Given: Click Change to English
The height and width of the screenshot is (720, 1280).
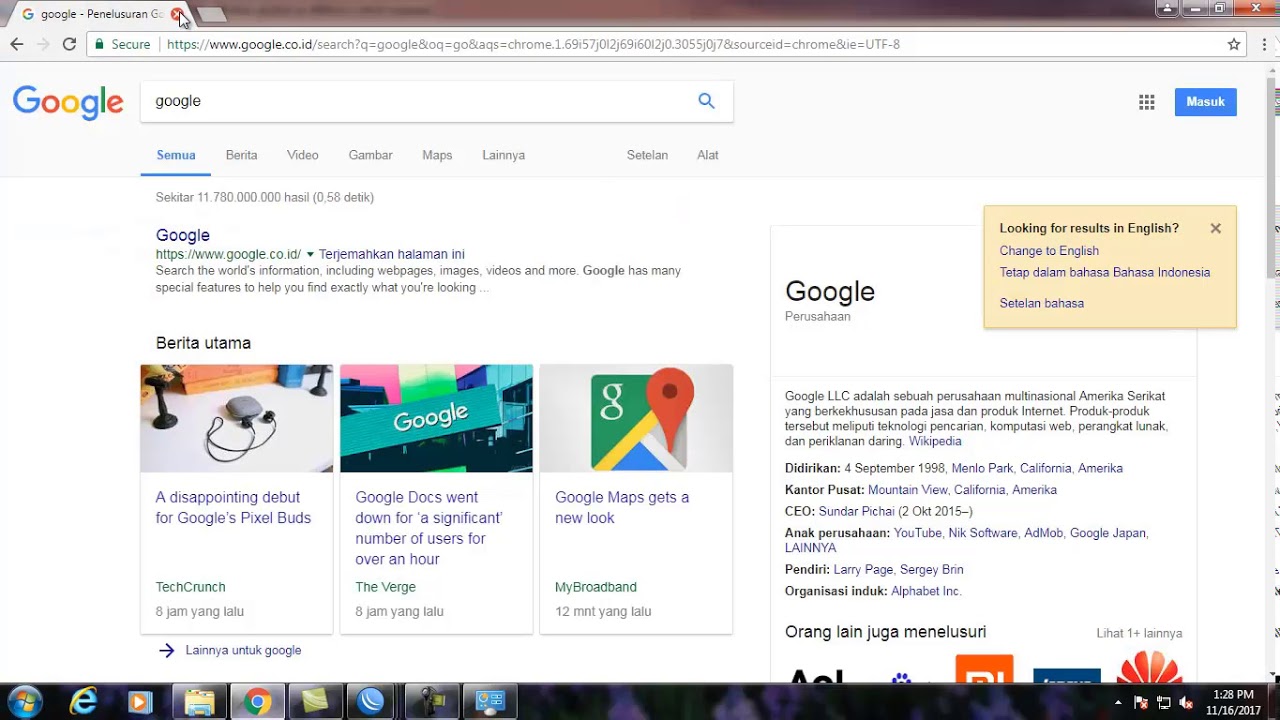Looking at the screenshot, I should click(x=1049, y=251).
